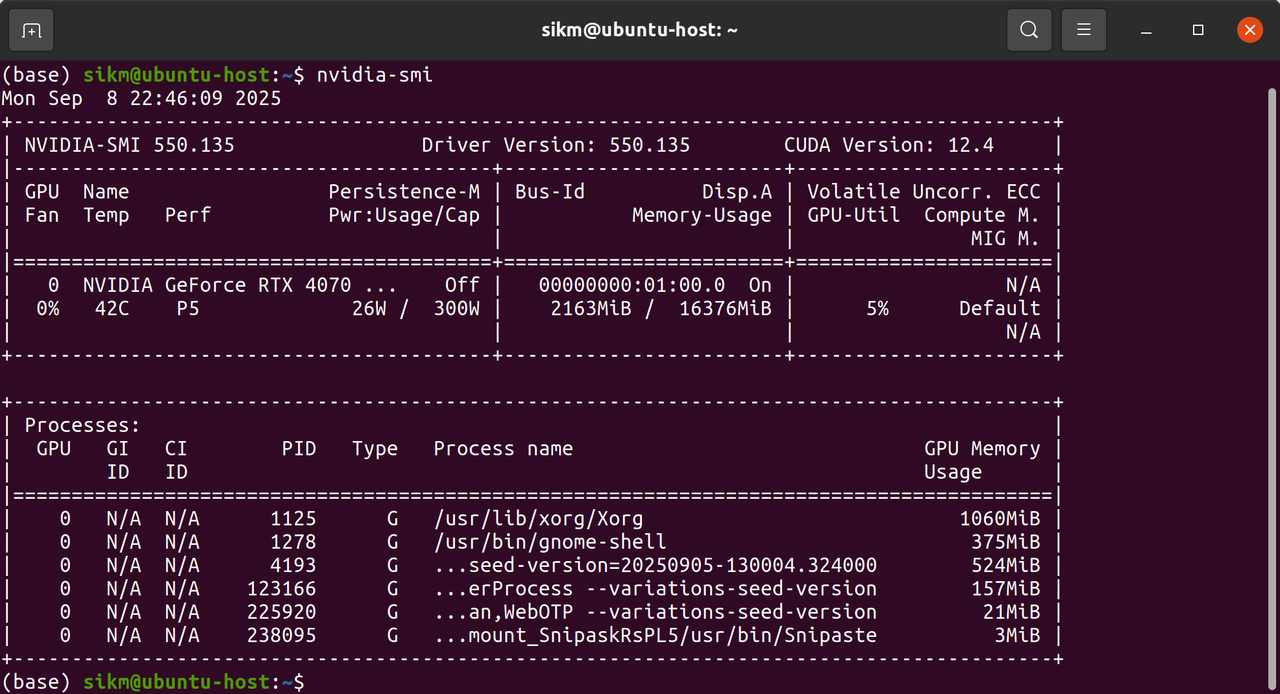Click the seed-version=20250905-130004.324000 process name
This screenshot has height=694, width=1280.
tap(655, 565)
